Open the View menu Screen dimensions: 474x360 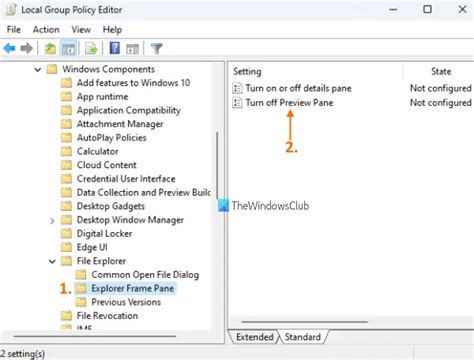coord(81,30)
